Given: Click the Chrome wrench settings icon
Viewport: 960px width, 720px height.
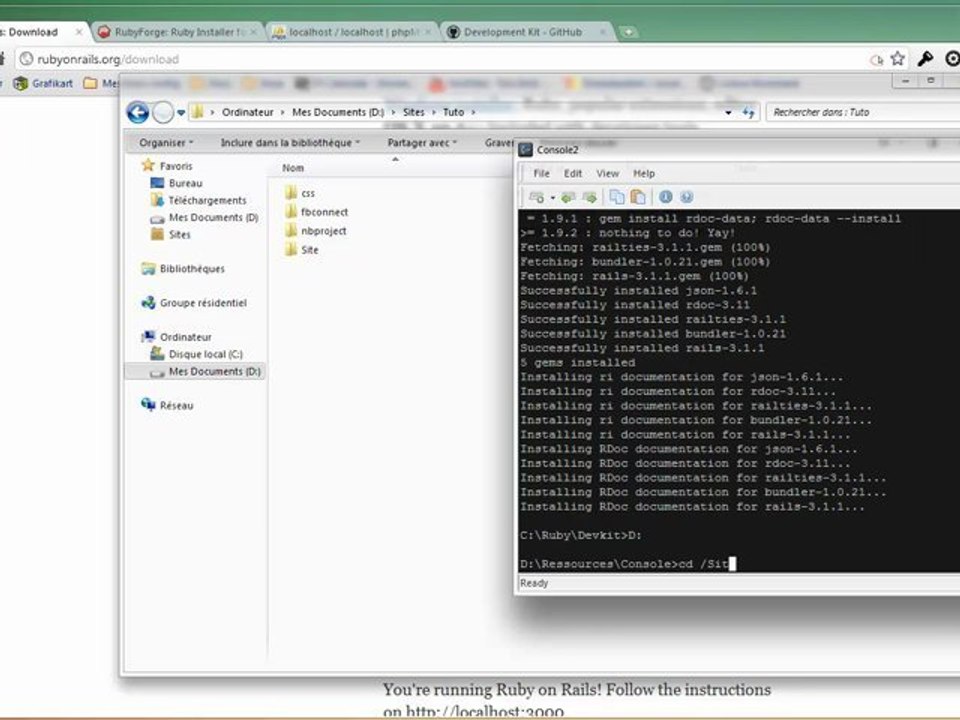Looking at the screenshot, I should (925, 59).
